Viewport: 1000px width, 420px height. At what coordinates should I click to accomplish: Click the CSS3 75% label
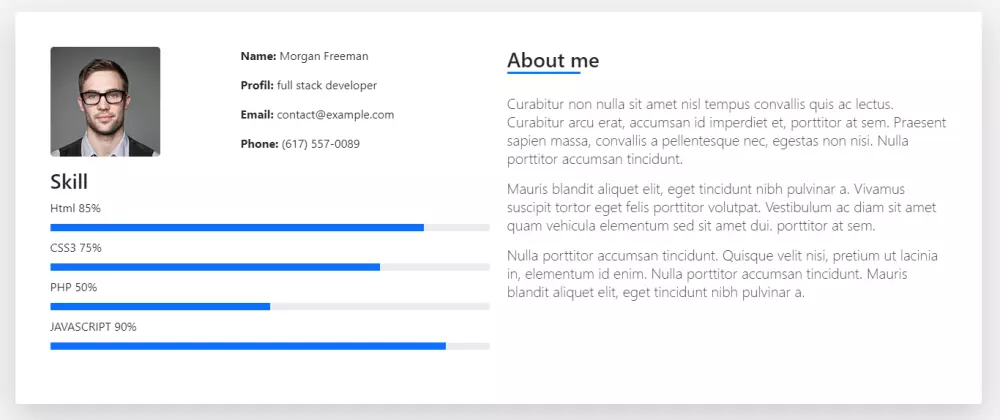[76, 248]
